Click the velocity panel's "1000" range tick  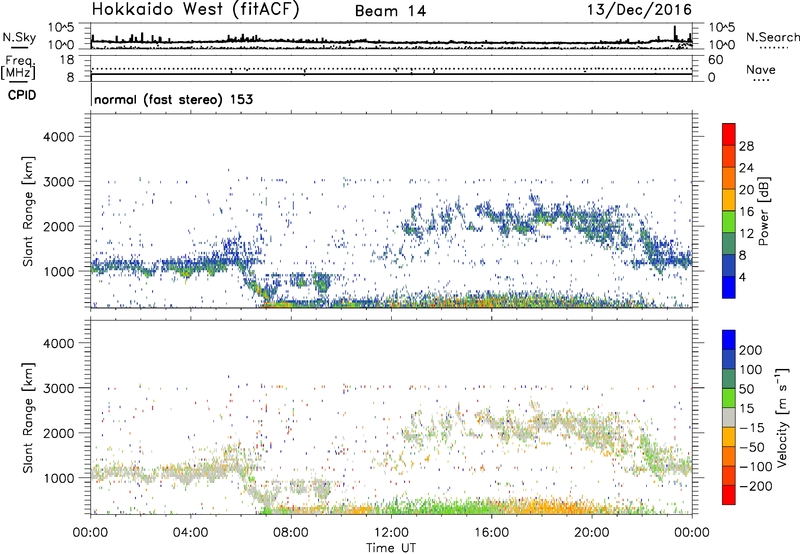[59, 478]
